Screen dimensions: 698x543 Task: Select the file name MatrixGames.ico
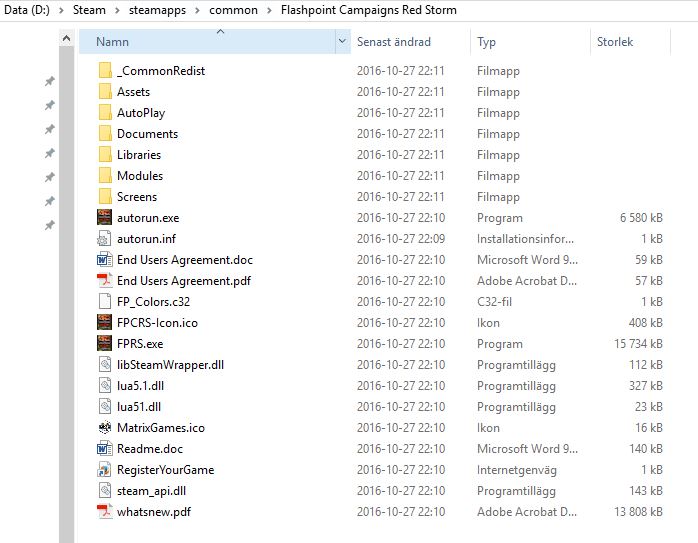click(161, 428)
